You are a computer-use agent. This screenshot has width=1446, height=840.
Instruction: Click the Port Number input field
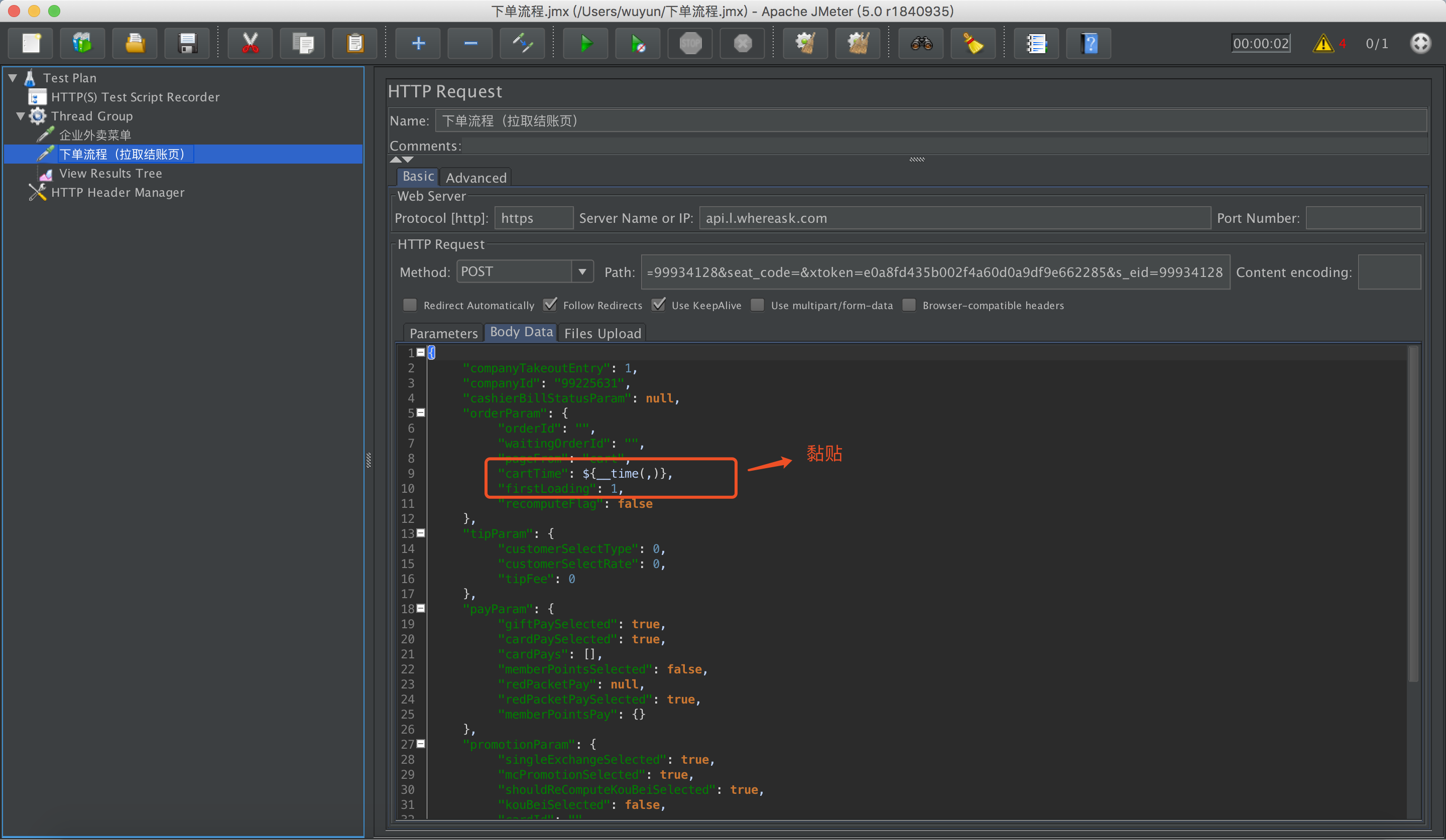pyautogui.click(x=1363, y=218)
